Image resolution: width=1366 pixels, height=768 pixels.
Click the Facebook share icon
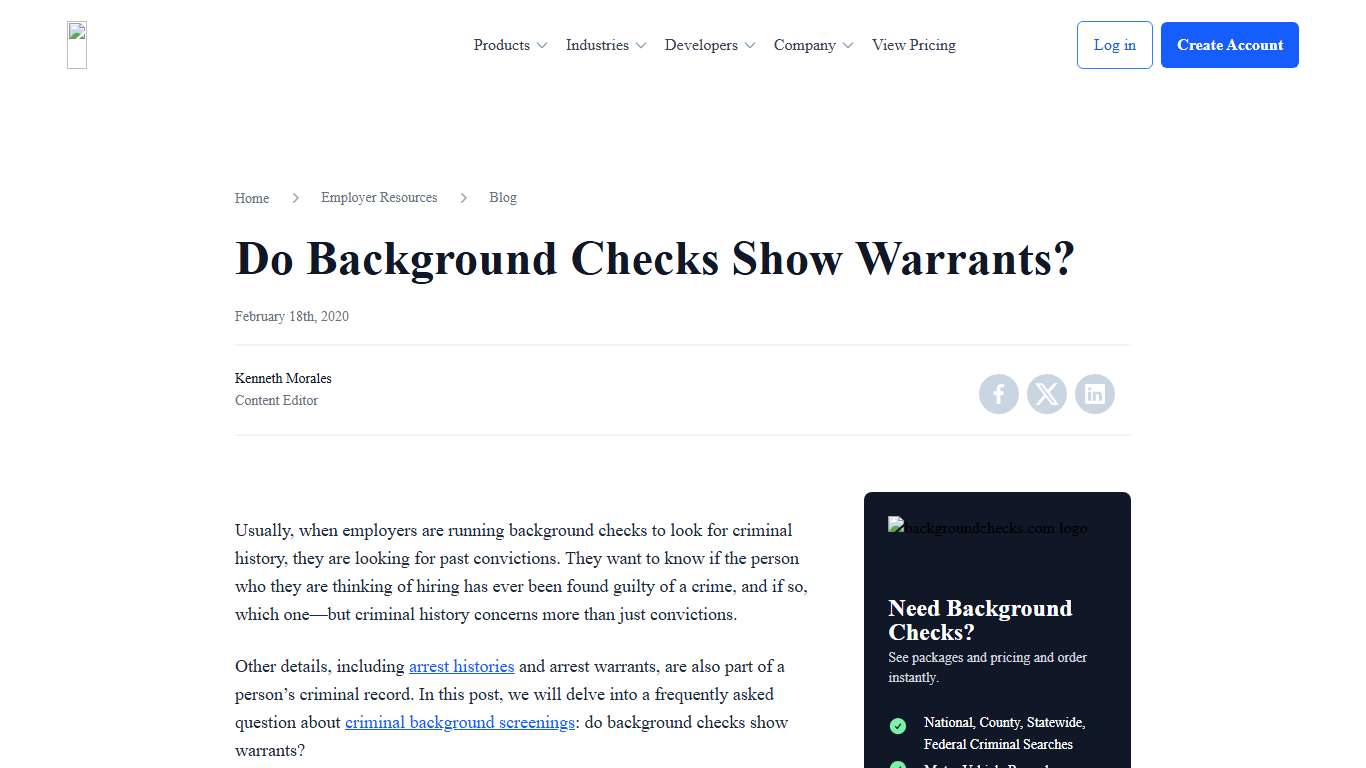(x=998, y=394)
